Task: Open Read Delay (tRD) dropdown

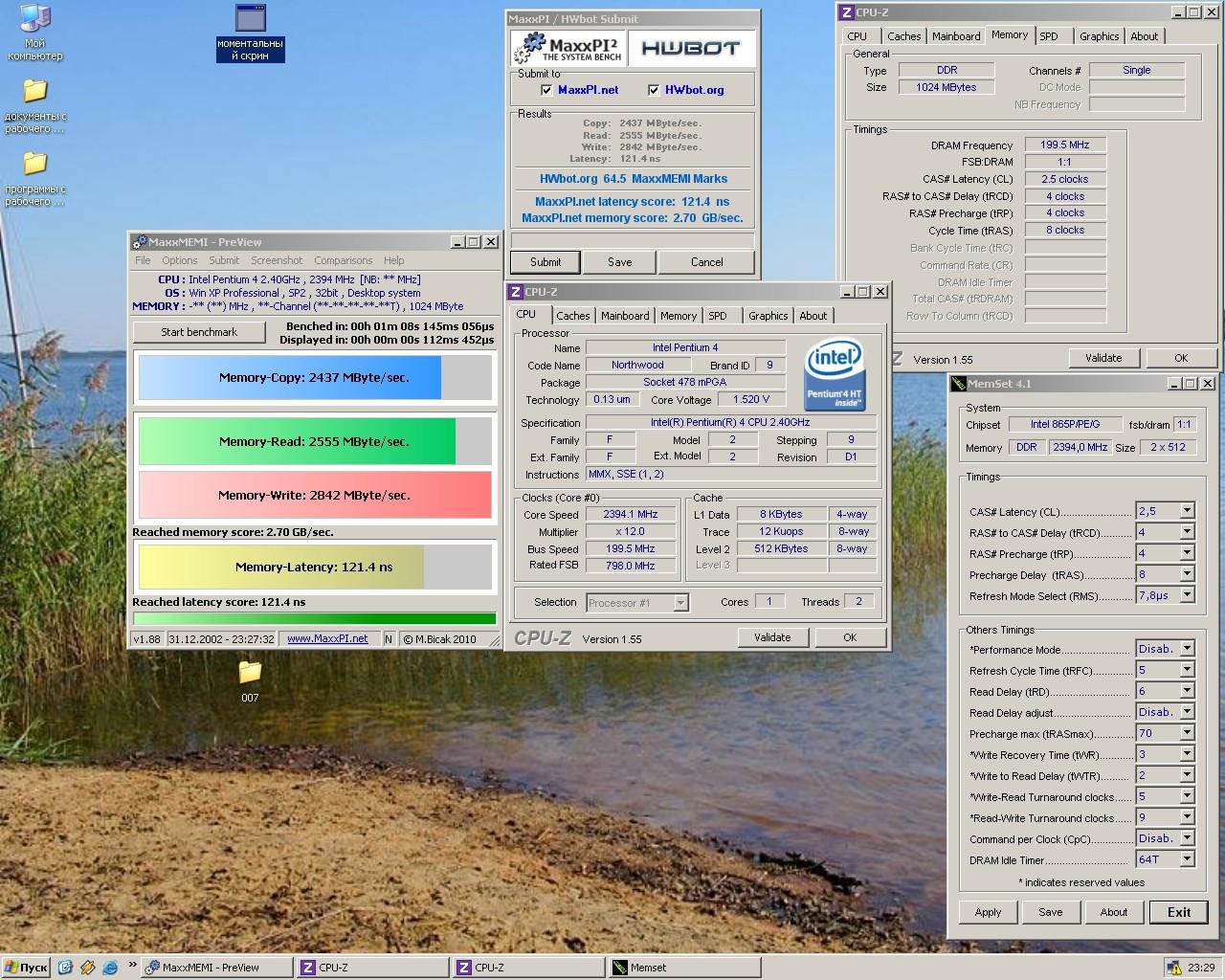Action: (x=1187, y=691)
